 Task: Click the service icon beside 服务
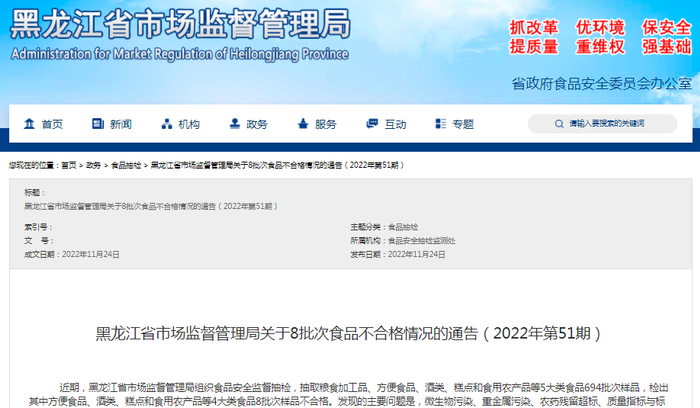coord(303,124)
